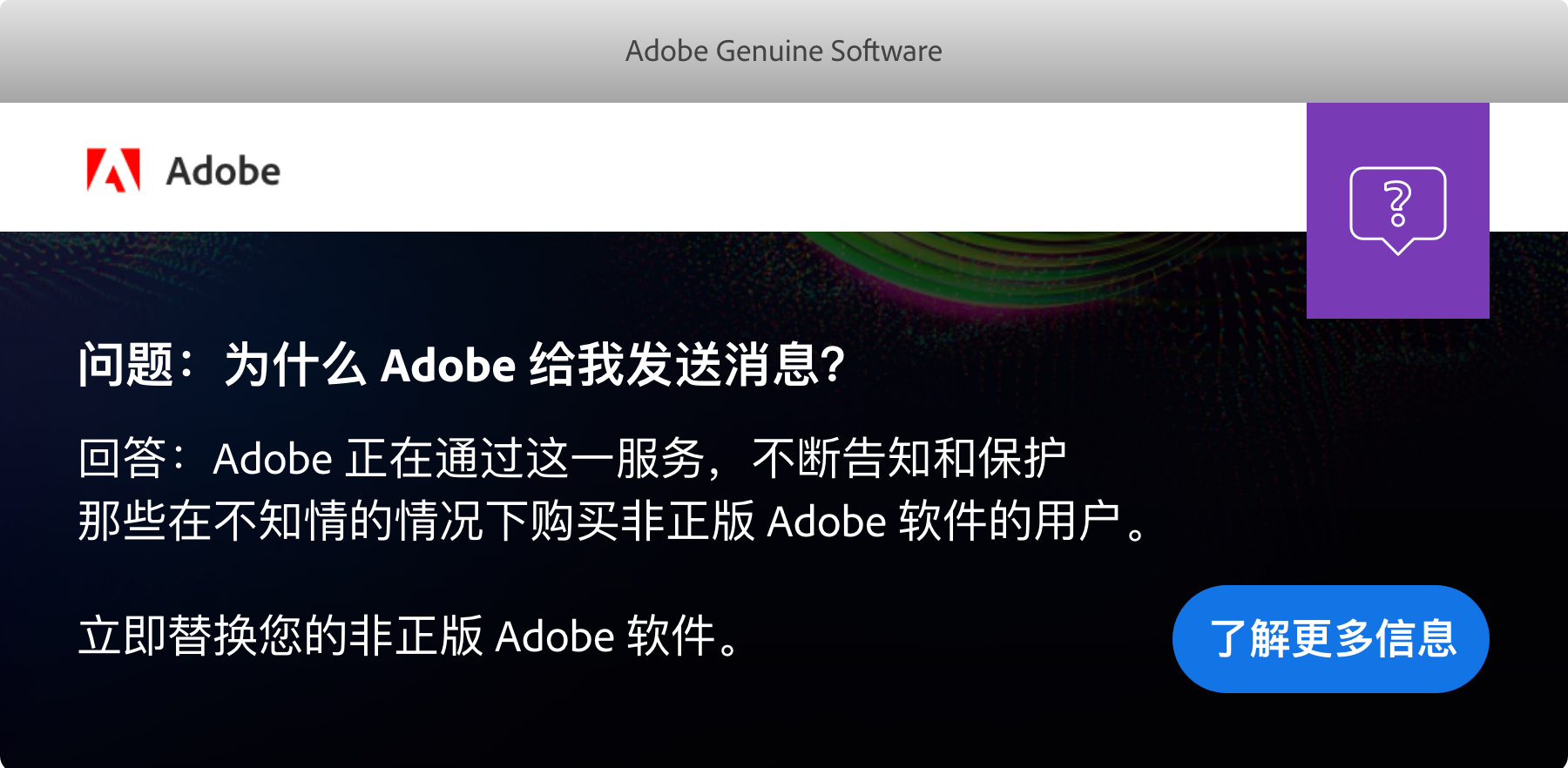Click the bold Adobe word in the question
1568x768 pixels.
coord(449,365)
